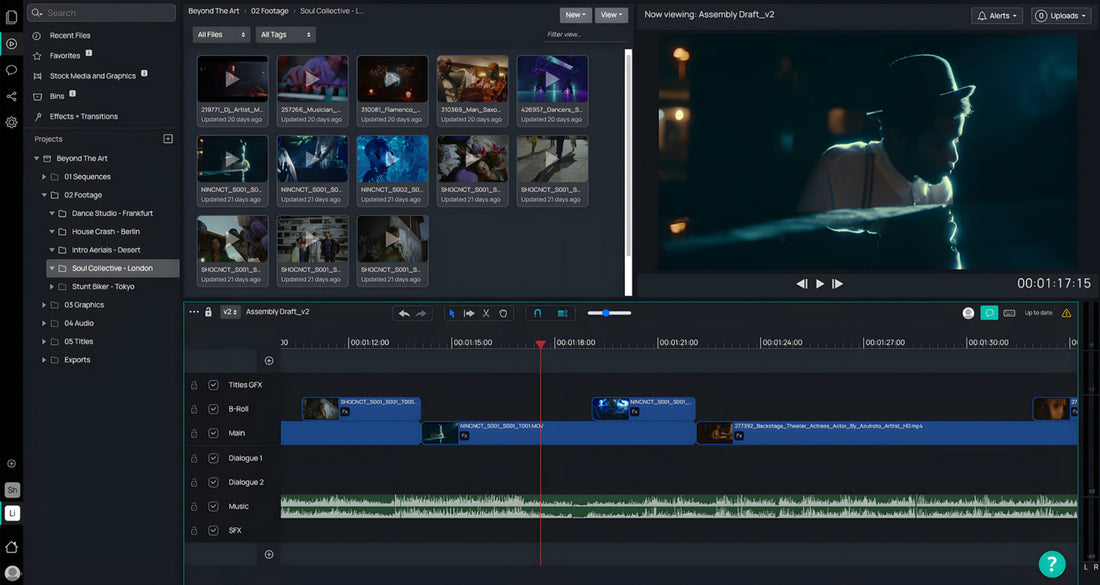
Task: Click the keyboard shortcuts icon near Up to date
Action: [x=1009, y=312]
